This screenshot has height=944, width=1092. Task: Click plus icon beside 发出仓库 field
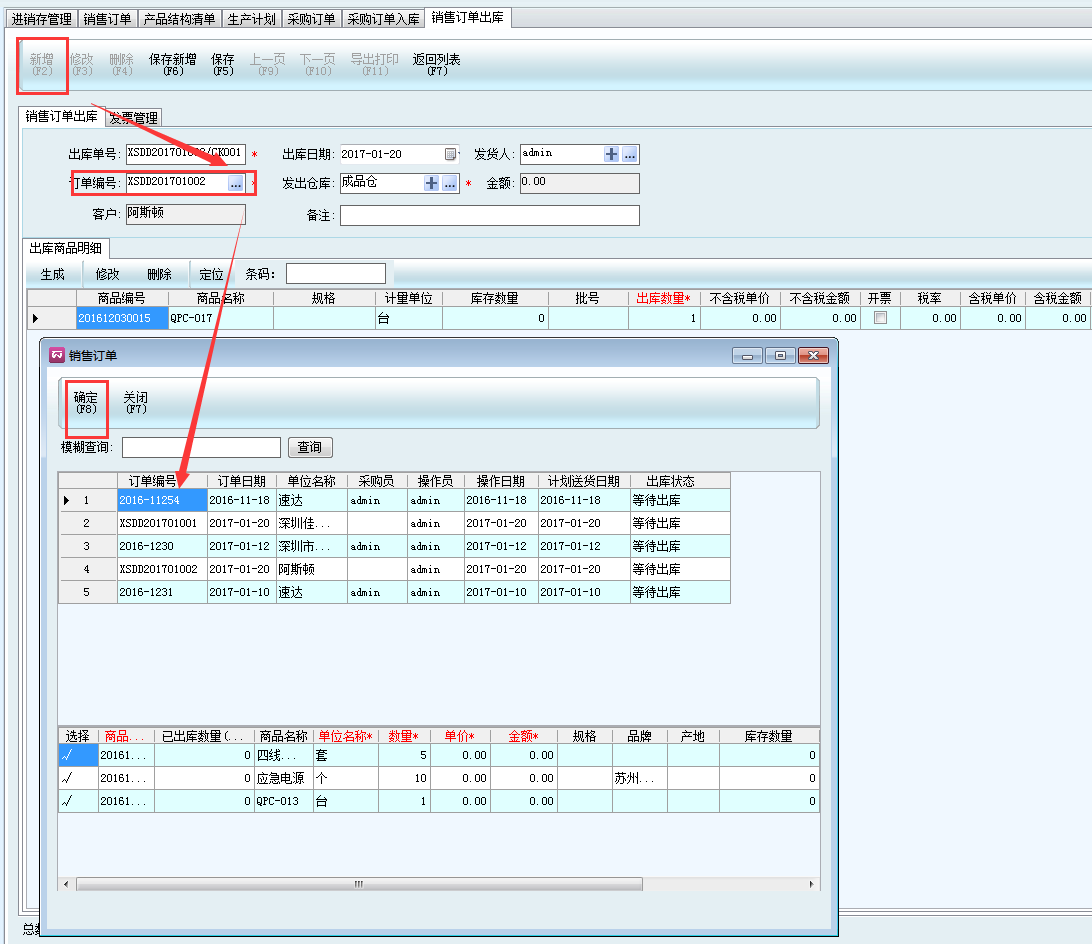click(x=431, y=183)
